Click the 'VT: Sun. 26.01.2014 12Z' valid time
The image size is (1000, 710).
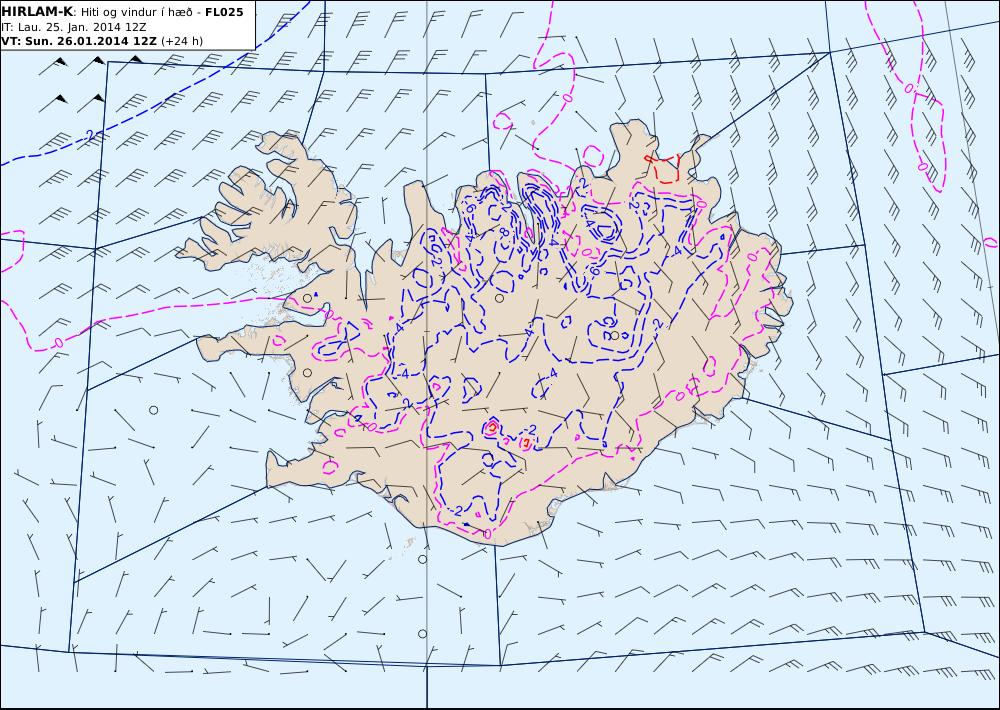point(78,41)
